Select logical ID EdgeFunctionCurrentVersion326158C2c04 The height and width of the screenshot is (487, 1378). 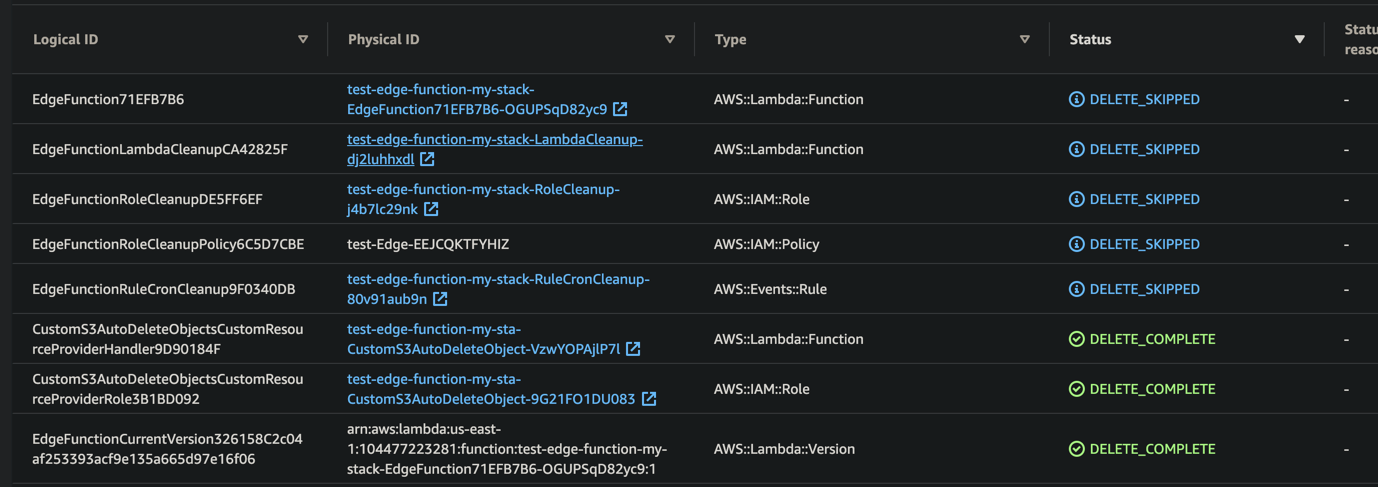point(167,449)
